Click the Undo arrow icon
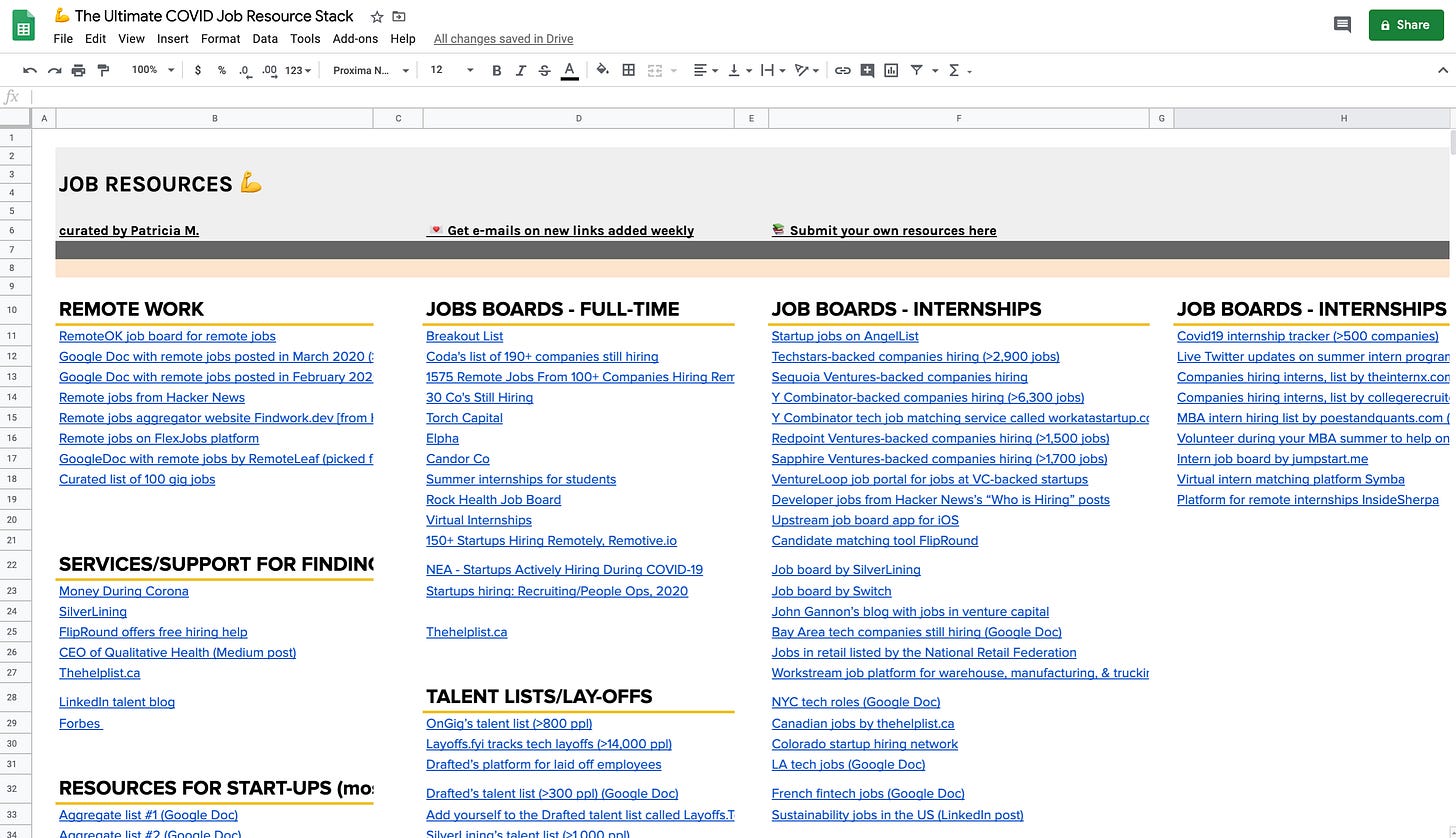 click(30, 70)
